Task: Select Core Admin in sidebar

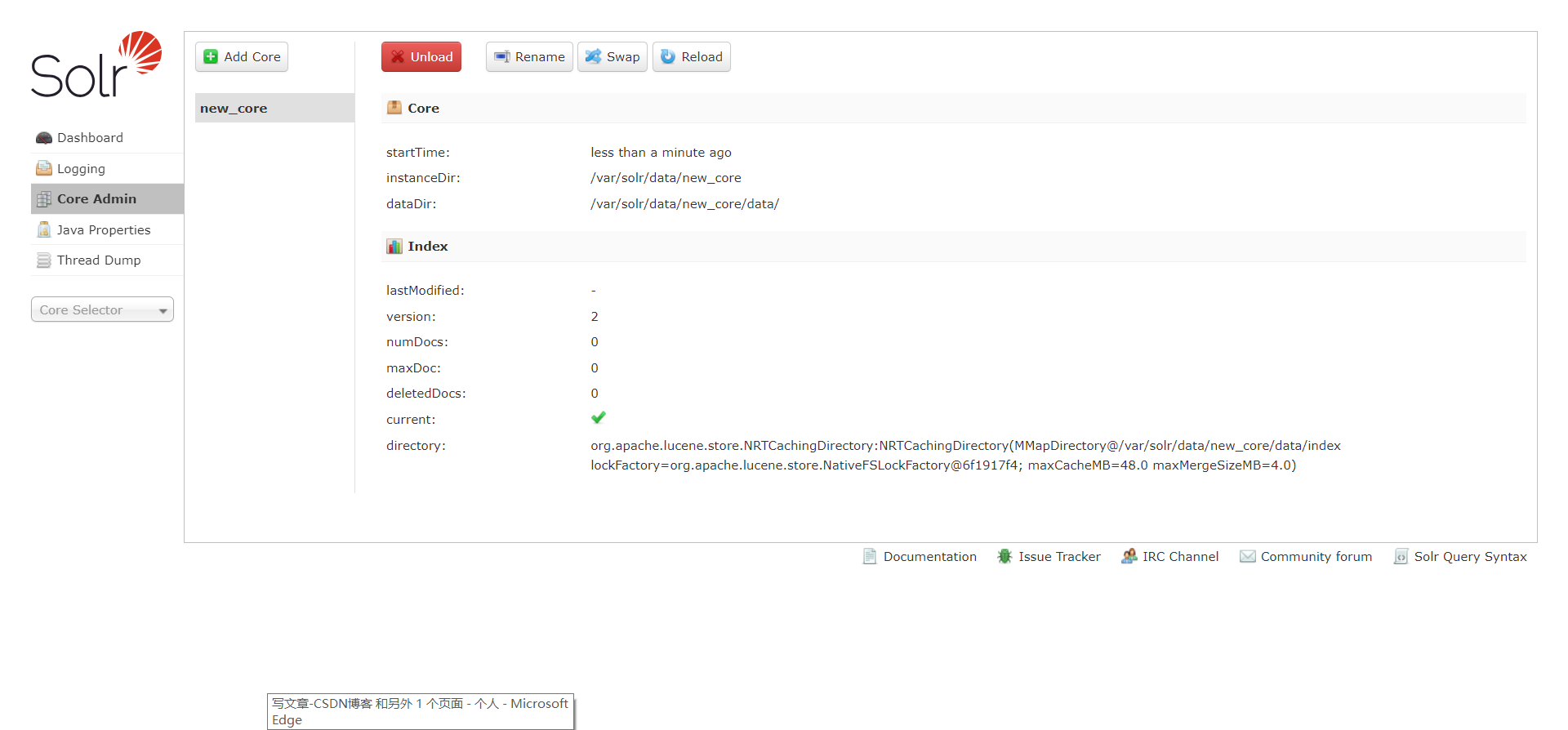Action: 107,199
